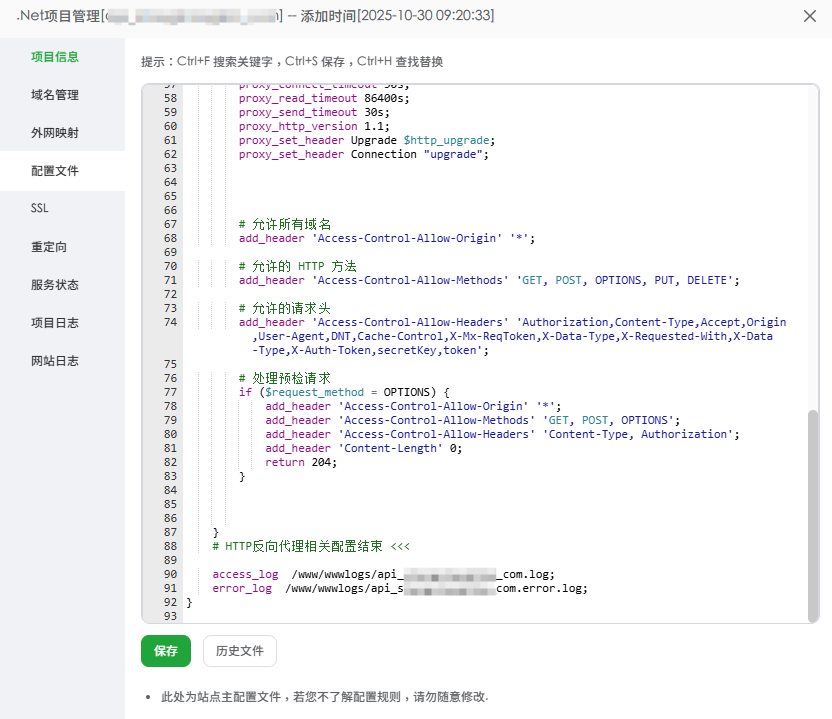Click the editor's vertical scrollbar

tap(812, 510)
